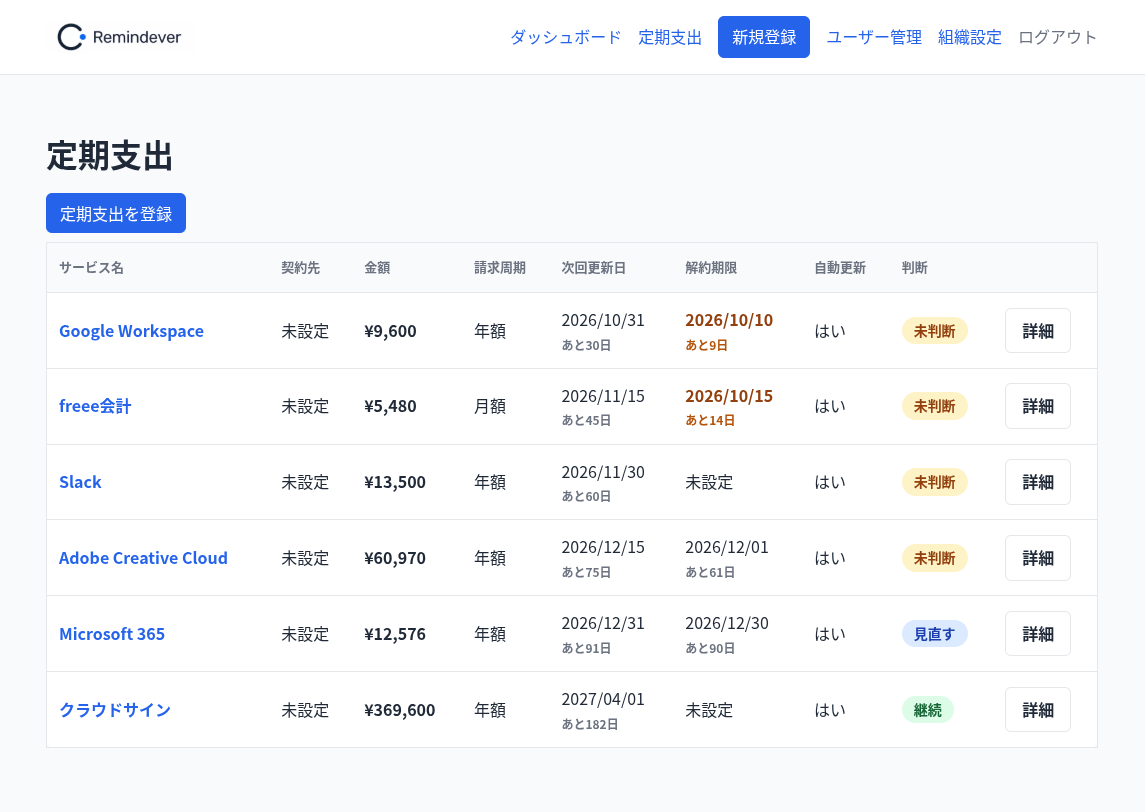
Task: Open the Slack service link
Action: [80, 482]
